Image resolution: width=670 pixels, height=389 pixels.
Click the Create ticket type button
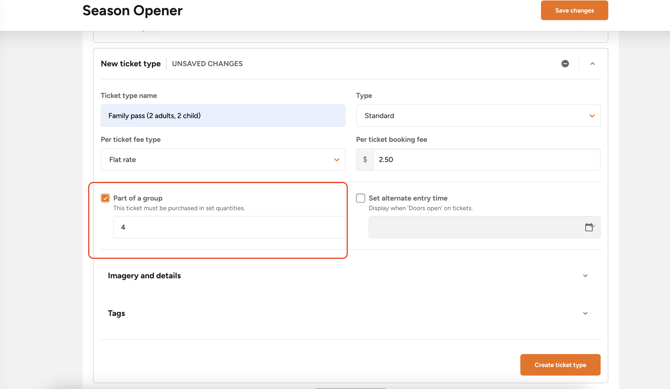(x=560, y=365)
